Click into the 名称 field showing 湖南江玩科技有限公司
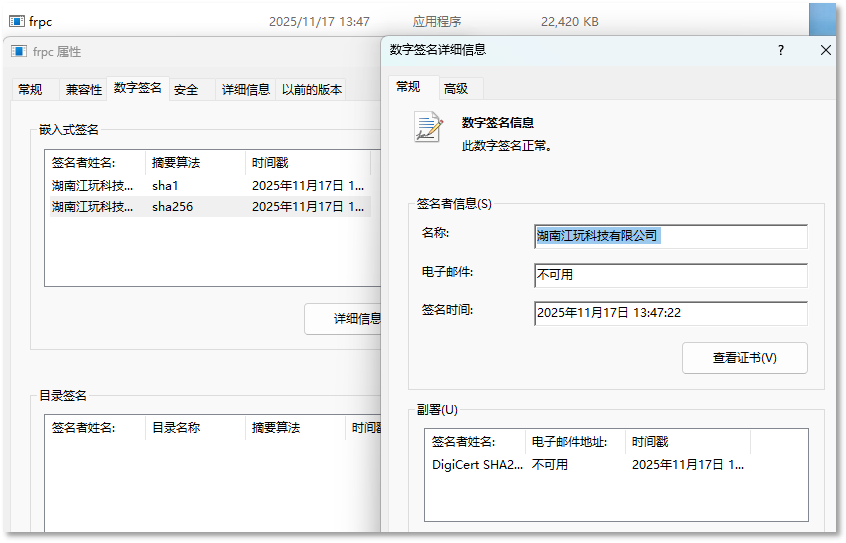The width and height of the screenshot is (846, 543). click(671, 236)
